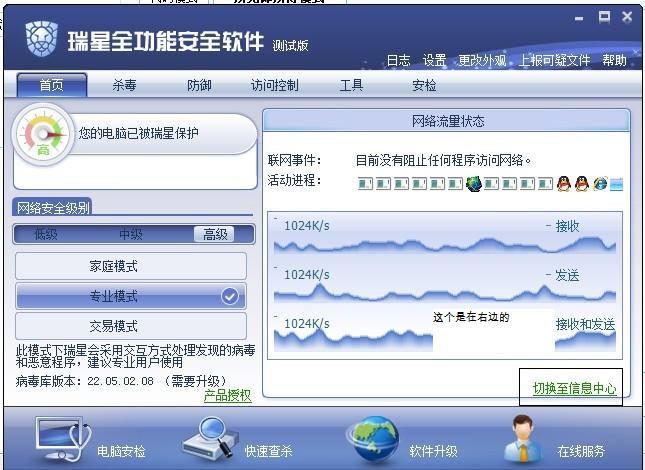The width and height of the screenshot is (645, 470).
Task: Click the generic process icon beside the first QQ penguin
Action: pos(545,183)
